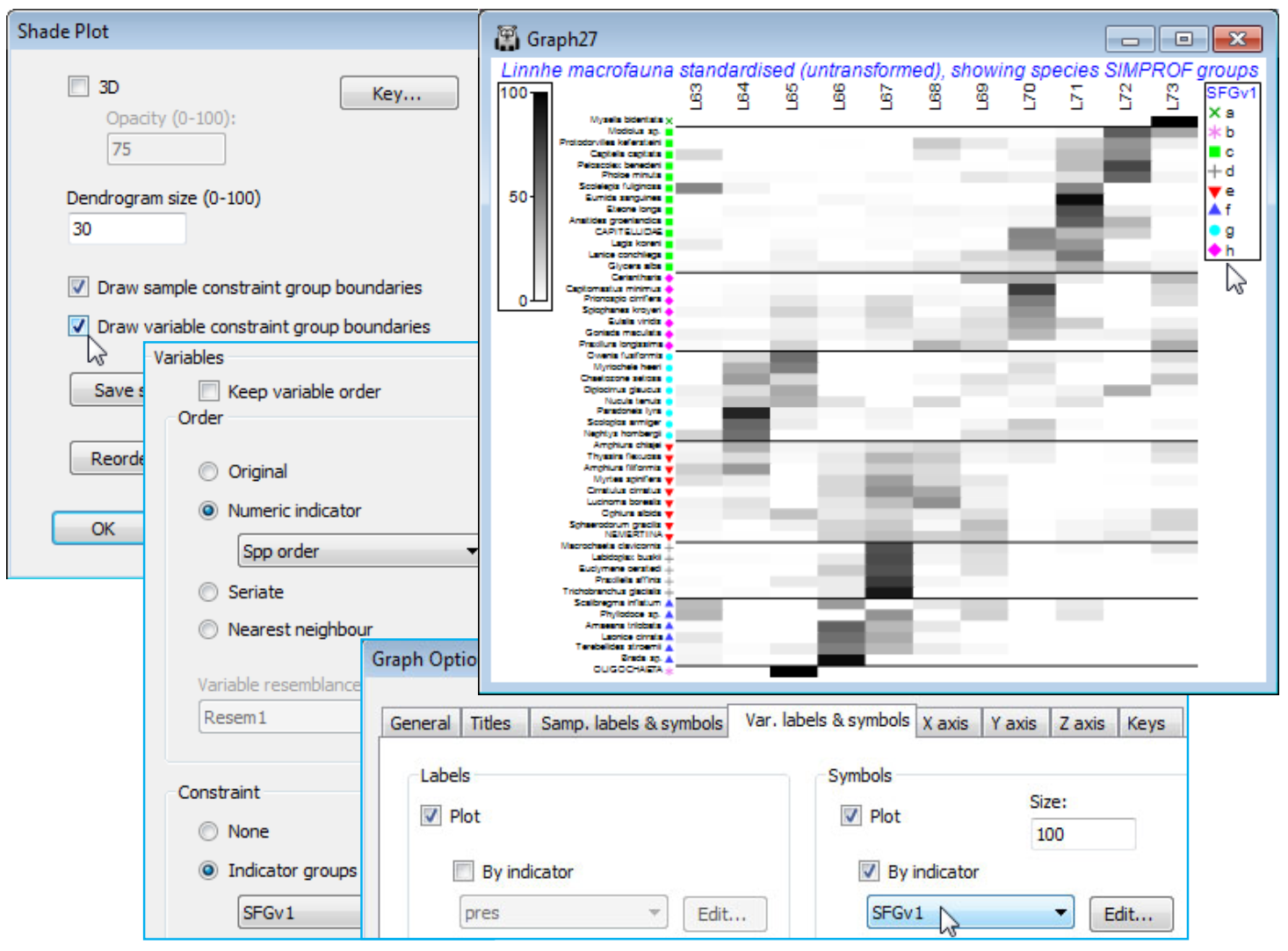Toggle Draw variable constraint group boundaries
This screenshot has height=951, width=1288.
pos(78,325)
